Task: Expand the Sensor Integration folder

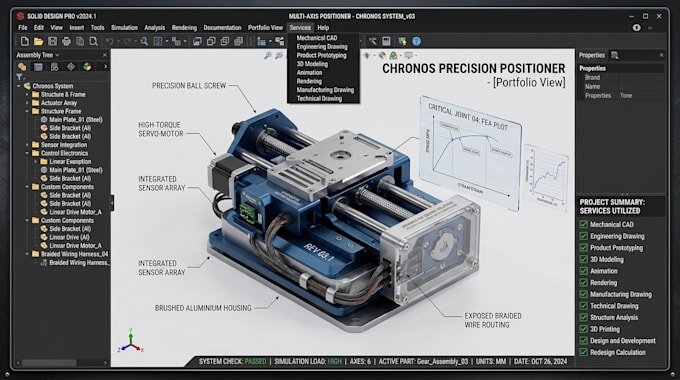Action: [27, 145]
